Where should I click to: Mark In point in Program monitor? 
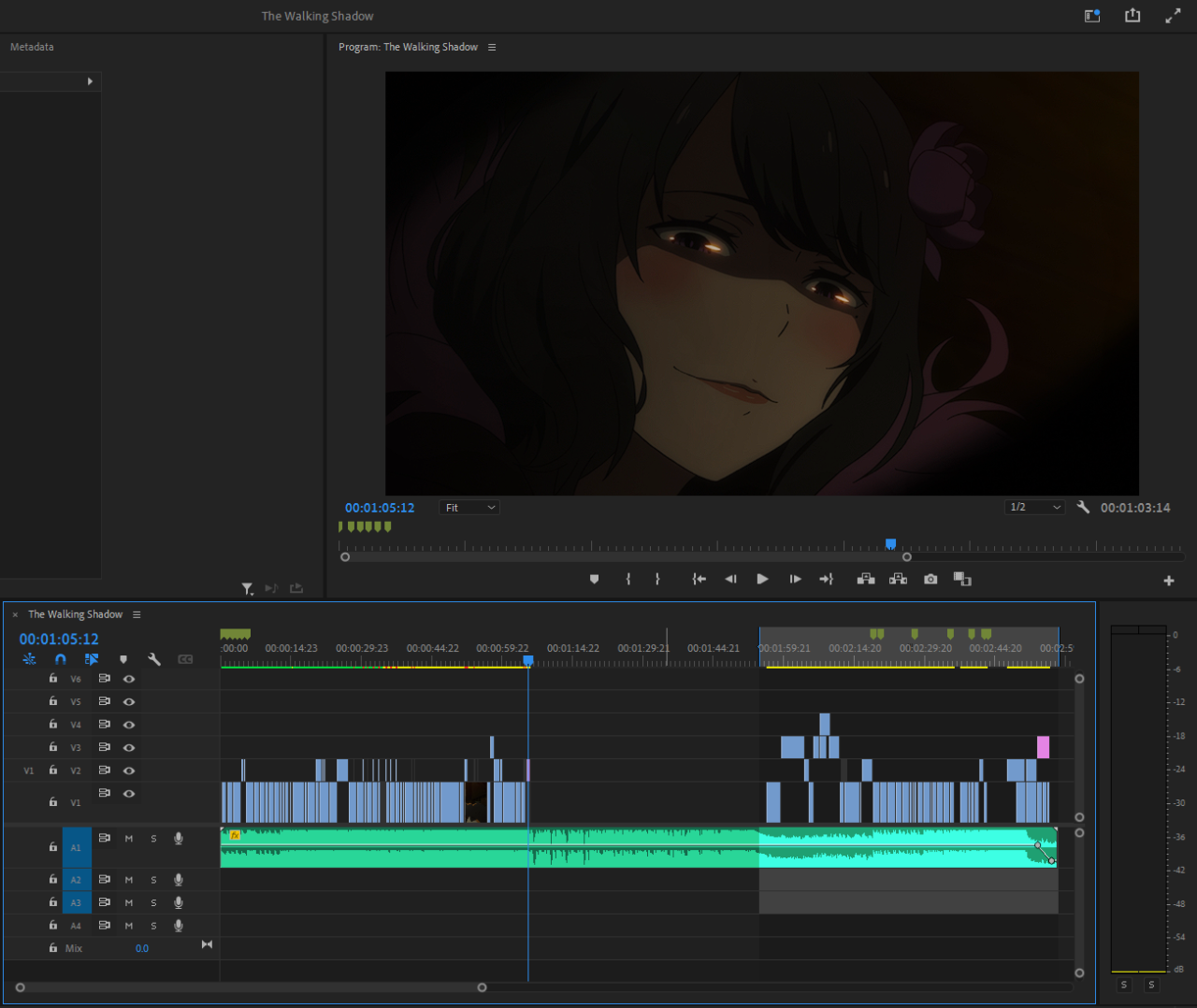[x=628, y=580]
